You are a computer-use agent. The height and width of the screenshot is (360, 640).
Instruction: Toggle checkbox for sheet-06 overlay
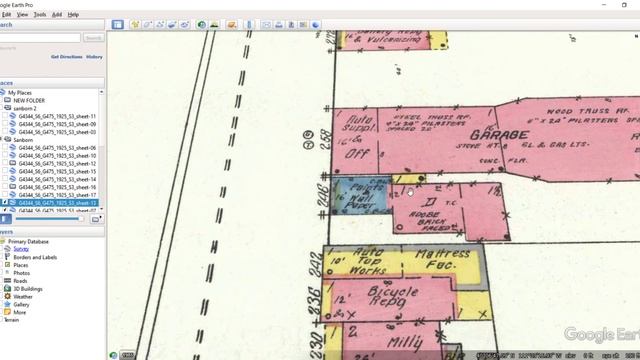point(5,148)
